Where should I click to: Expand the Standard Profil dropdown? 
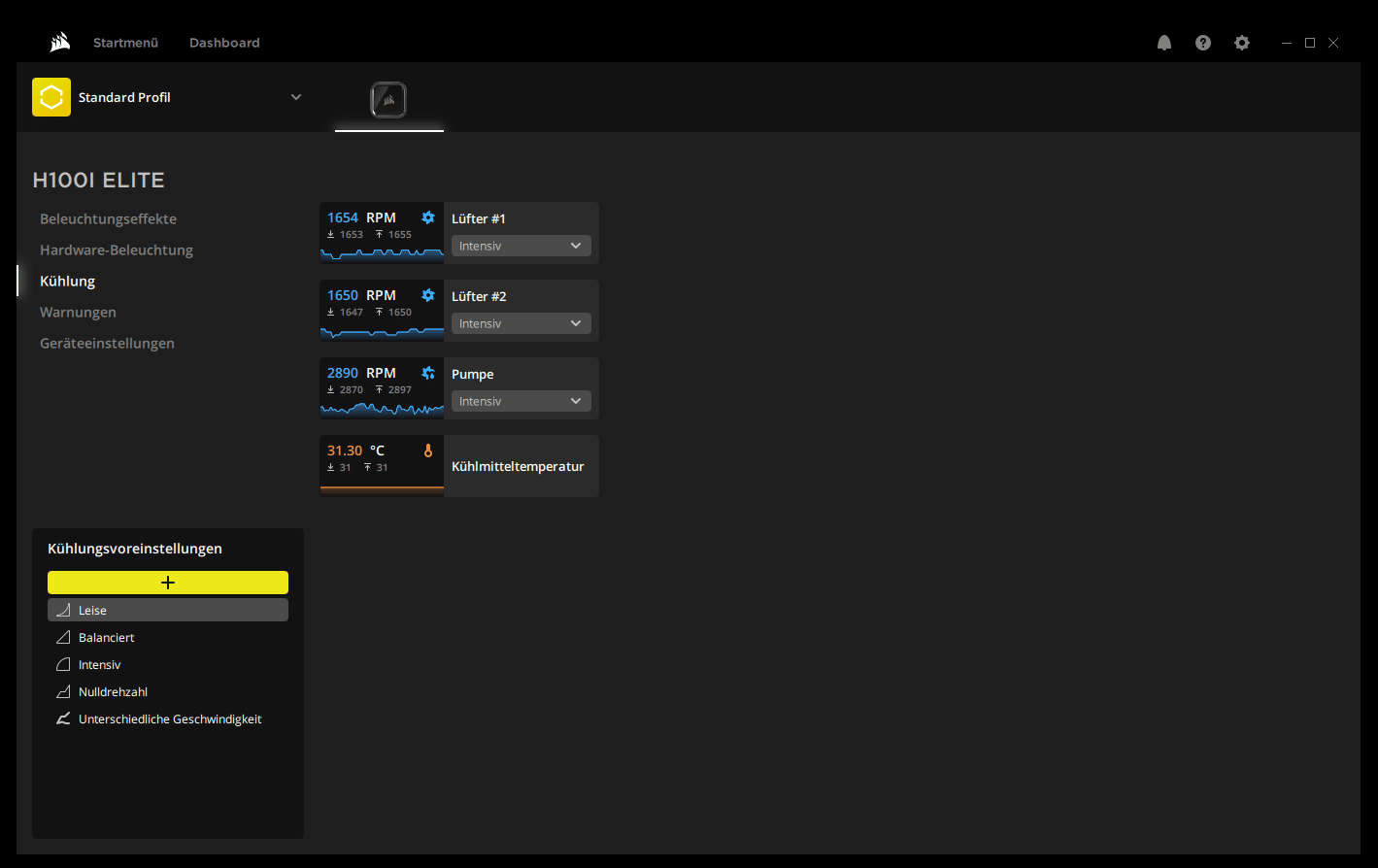[x=296, y=97]
